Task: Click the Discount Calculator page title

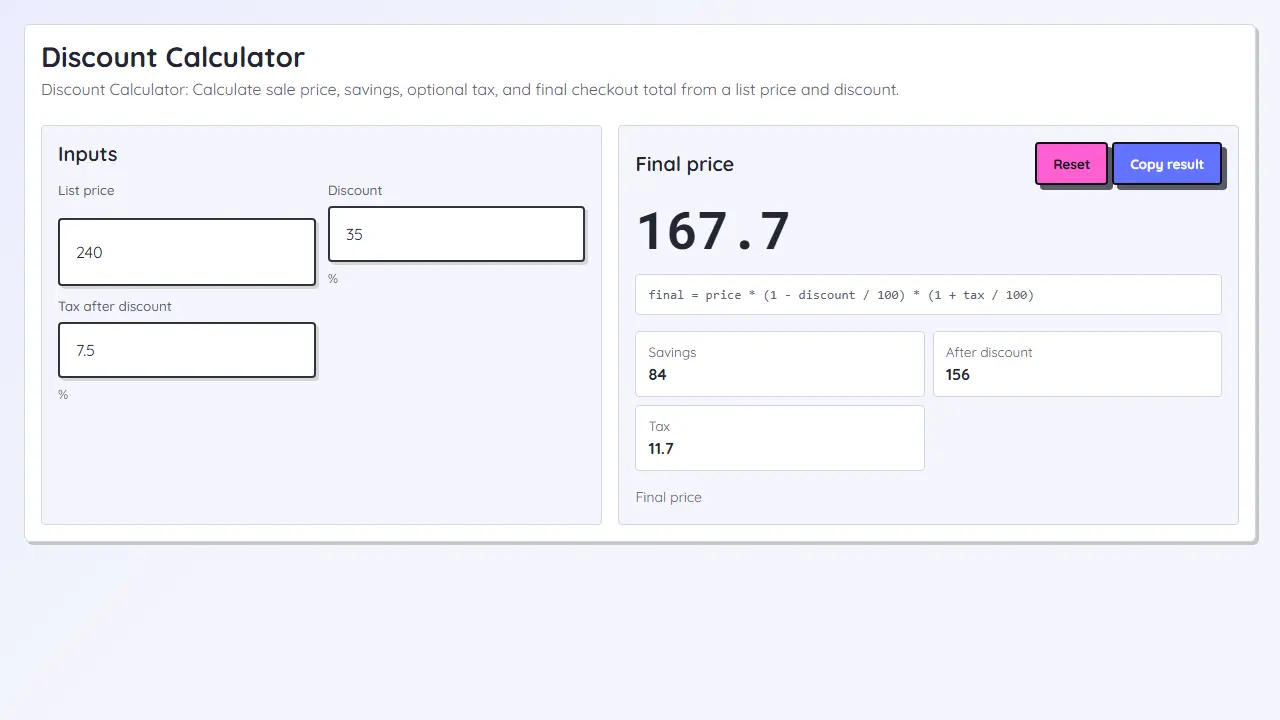Action: click(173, 57)
